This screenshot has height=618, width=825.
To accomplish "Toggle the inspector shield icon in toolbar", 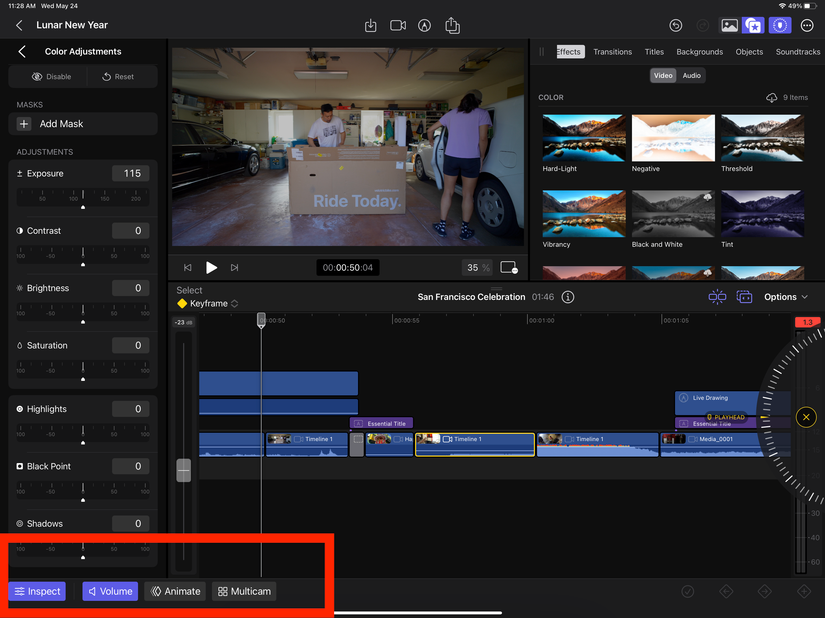I will click(780, 25).
